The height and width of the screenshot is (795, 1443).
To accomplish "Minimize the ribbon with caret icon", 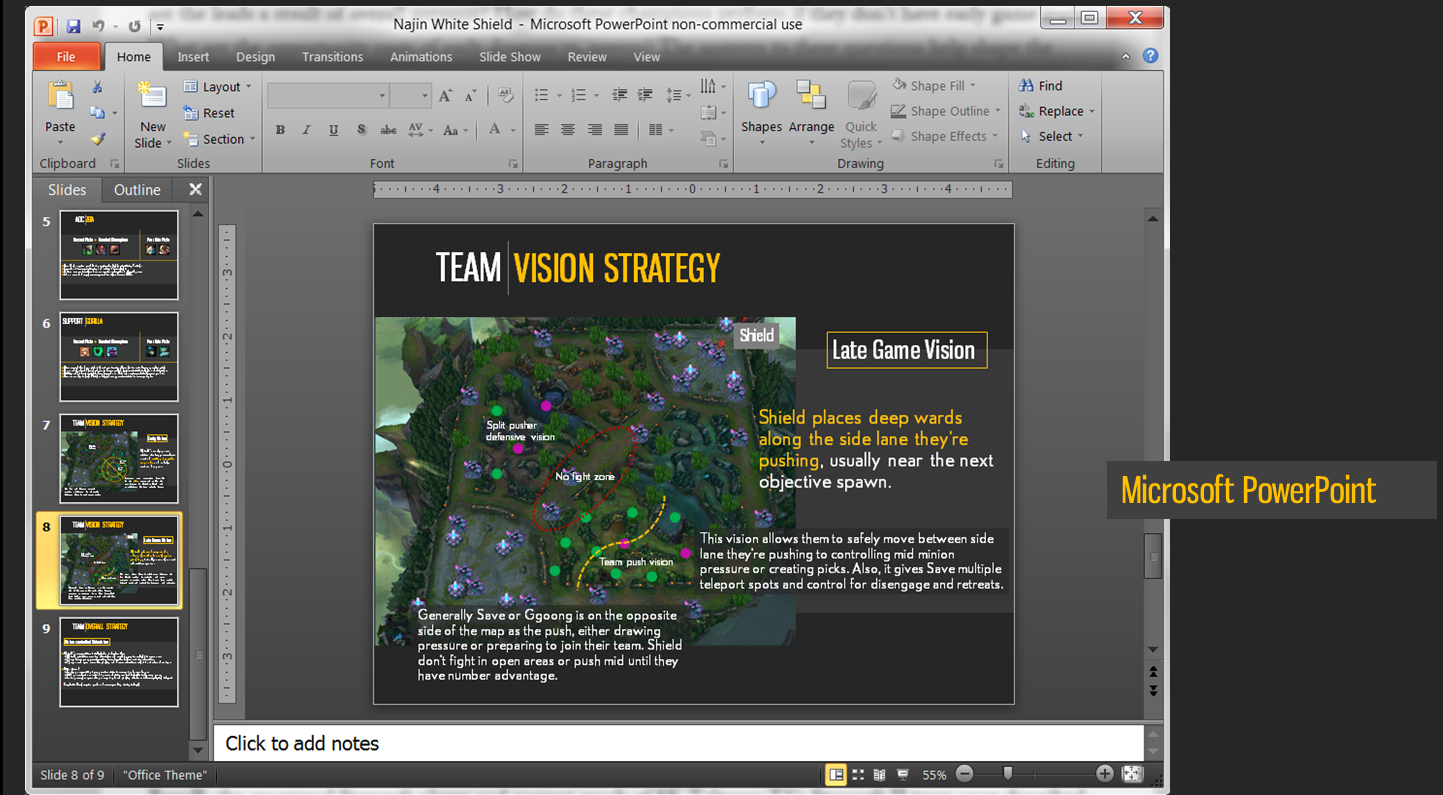I will click(1128, 57).
